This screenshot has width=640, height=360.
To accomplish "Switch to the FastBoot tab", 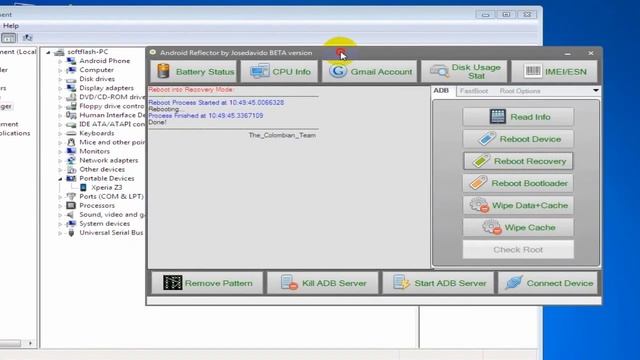I will click(473, 91).
